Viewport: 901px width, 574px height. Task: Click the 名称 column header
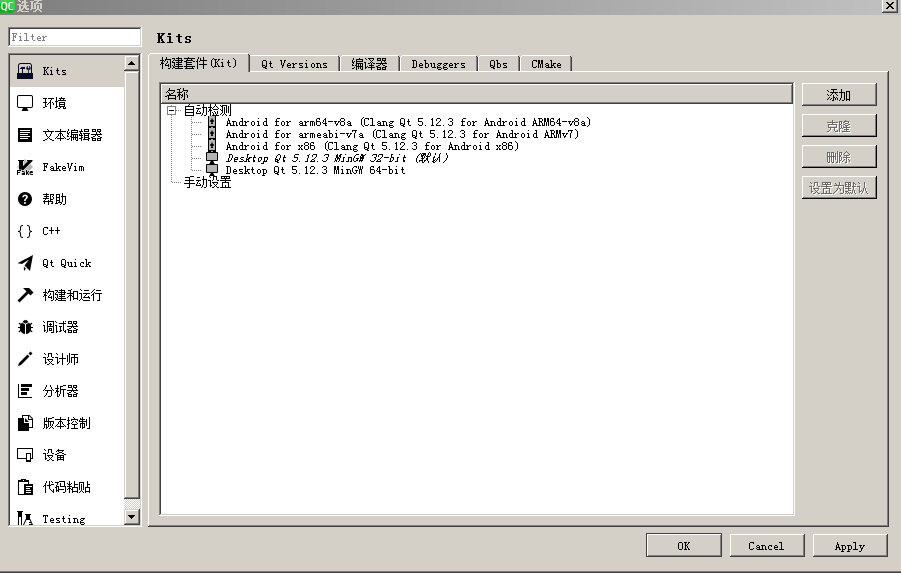[x=476, y=94]
